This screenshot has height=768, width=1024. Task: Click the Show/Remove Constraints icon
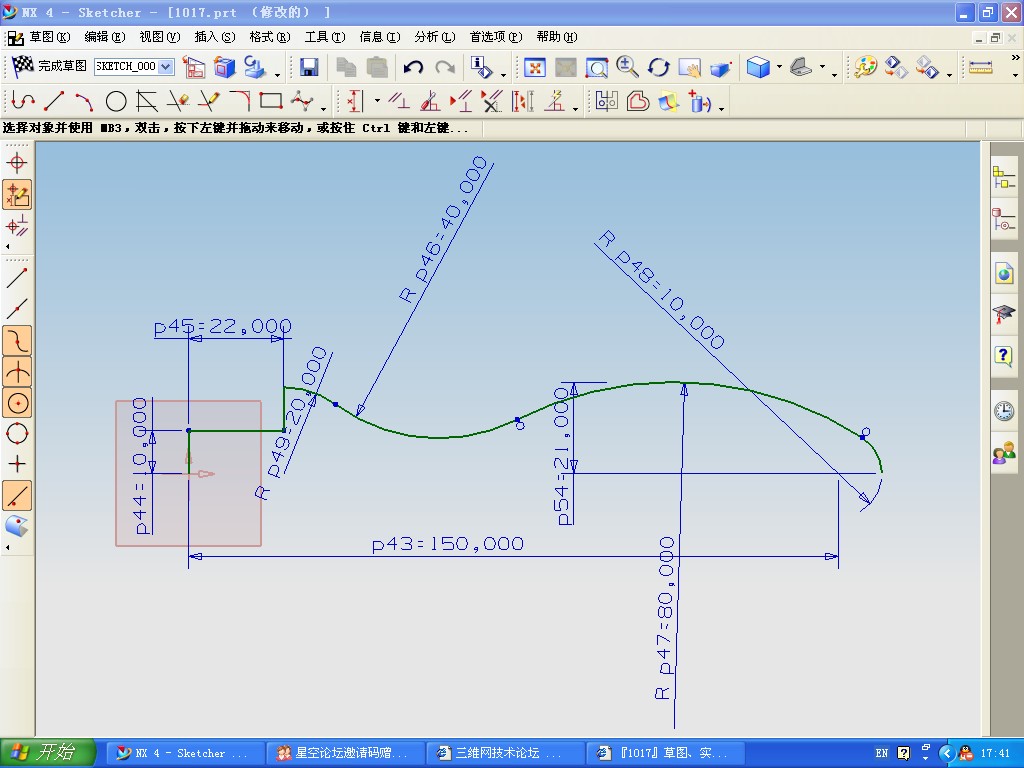point(492,101)
